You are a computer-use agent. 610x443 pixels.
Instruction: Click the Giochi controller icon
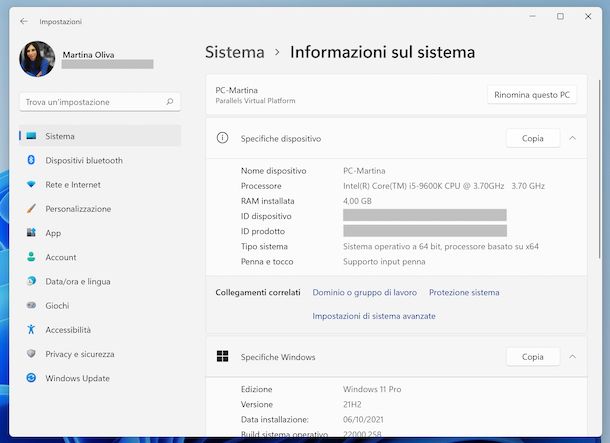(31, 305)
